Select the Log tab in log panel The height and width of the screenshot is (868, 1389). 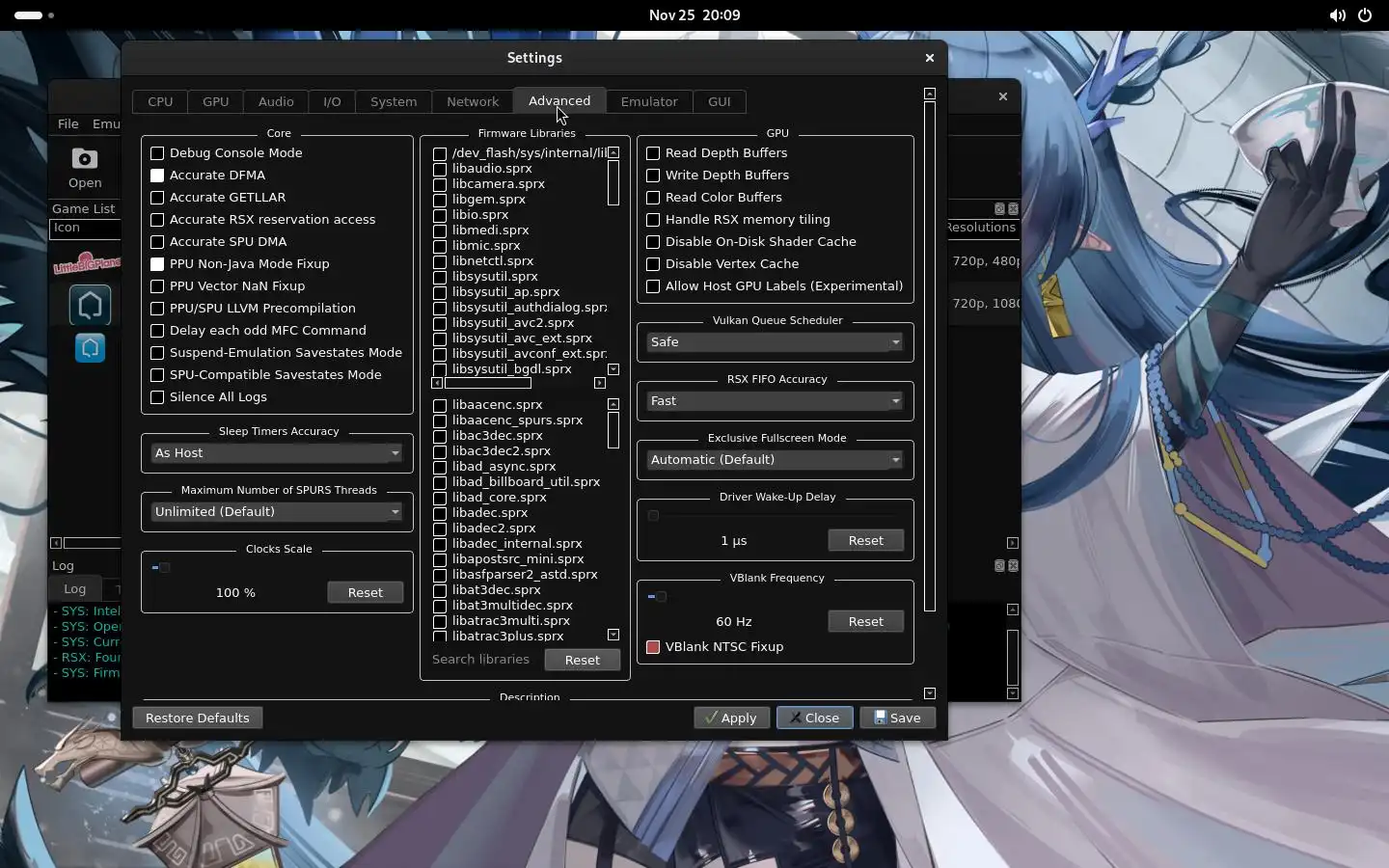pyautogui.click(x=75, y=588)
